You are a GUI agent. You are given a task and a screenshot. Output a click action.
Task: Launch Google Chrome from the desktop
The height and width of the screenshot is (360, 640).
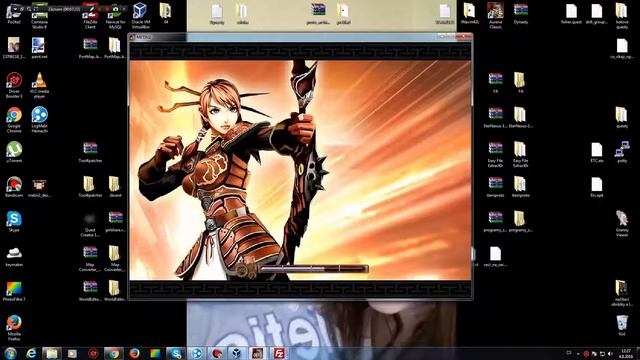point(14,120)
